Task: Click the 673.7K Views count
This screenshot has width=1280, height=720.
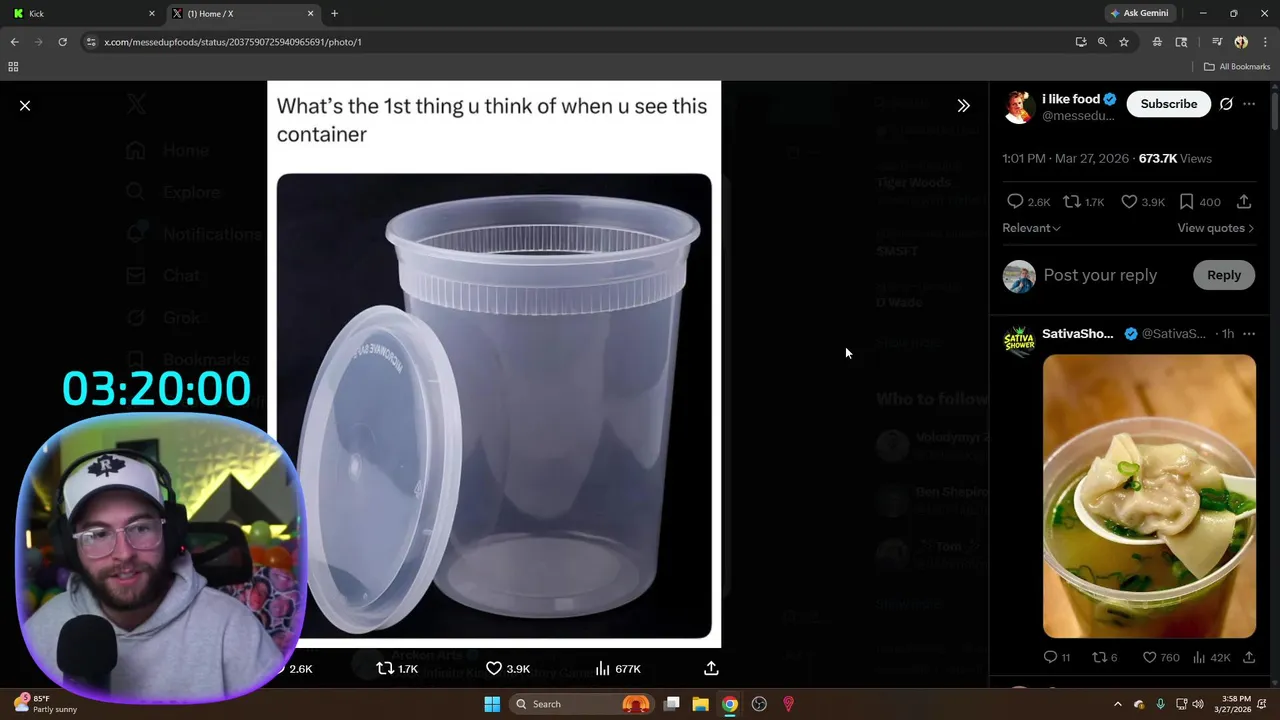Action: pos(1175,159)
